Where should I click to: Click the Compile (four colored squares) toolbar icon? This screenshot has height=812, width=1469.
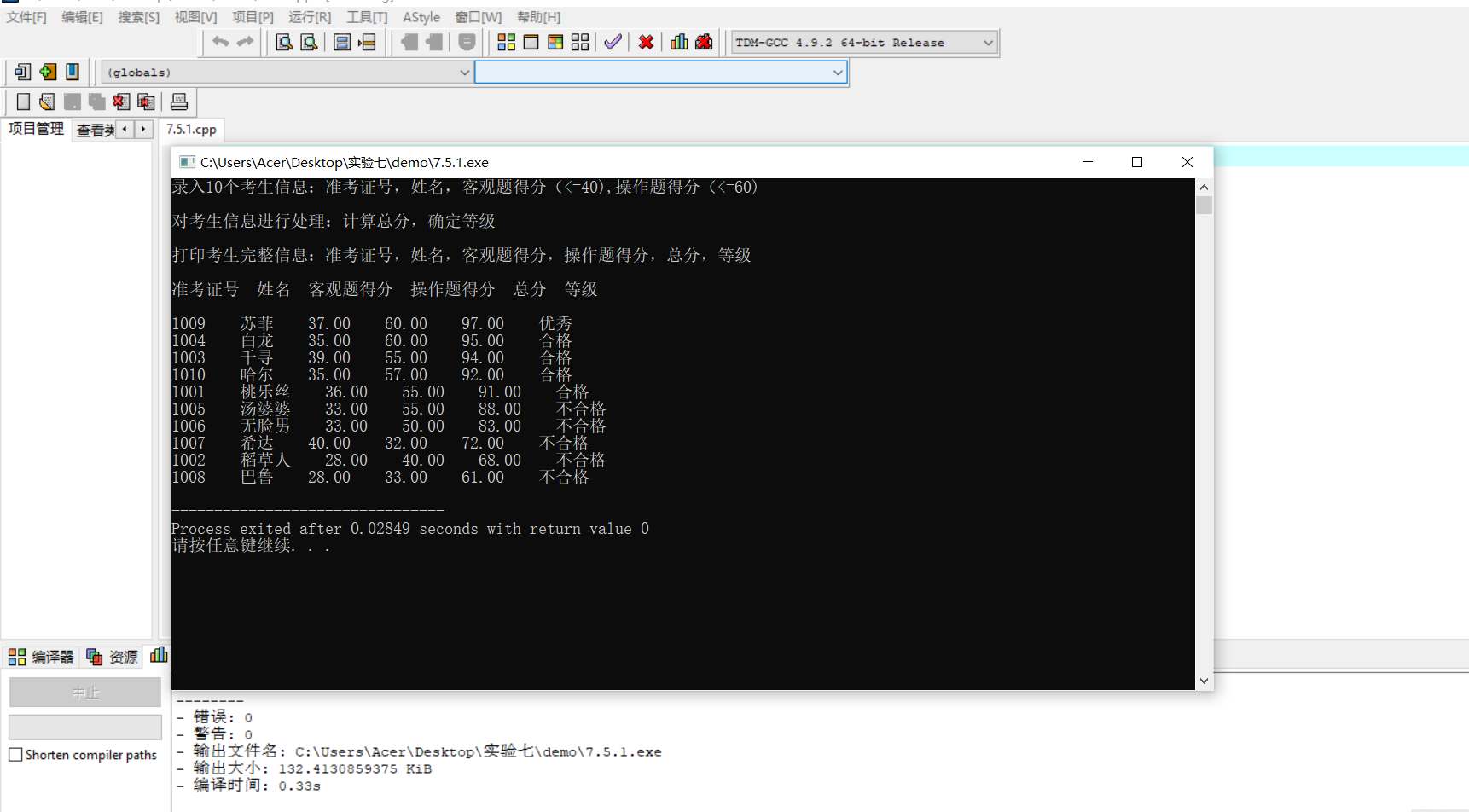pyautogui.click(x=506, y=42)
